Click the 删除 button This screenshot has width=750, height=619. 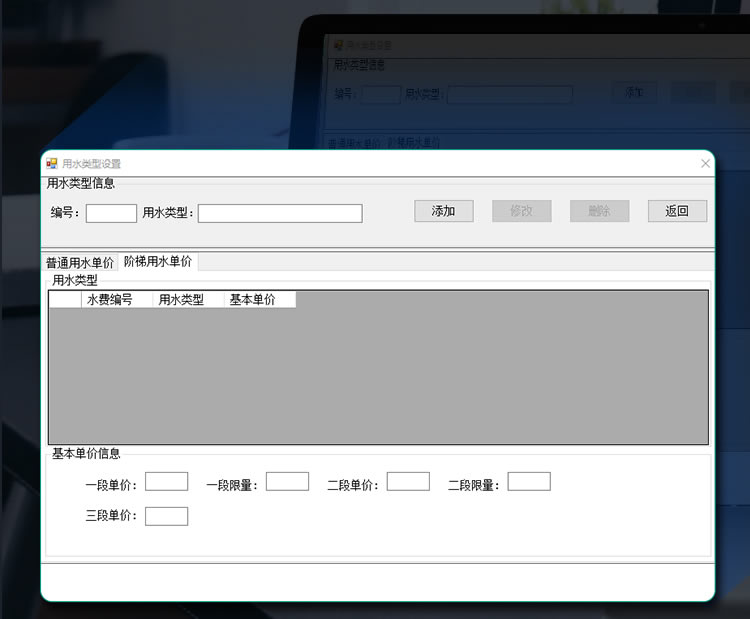click(599, 211)
